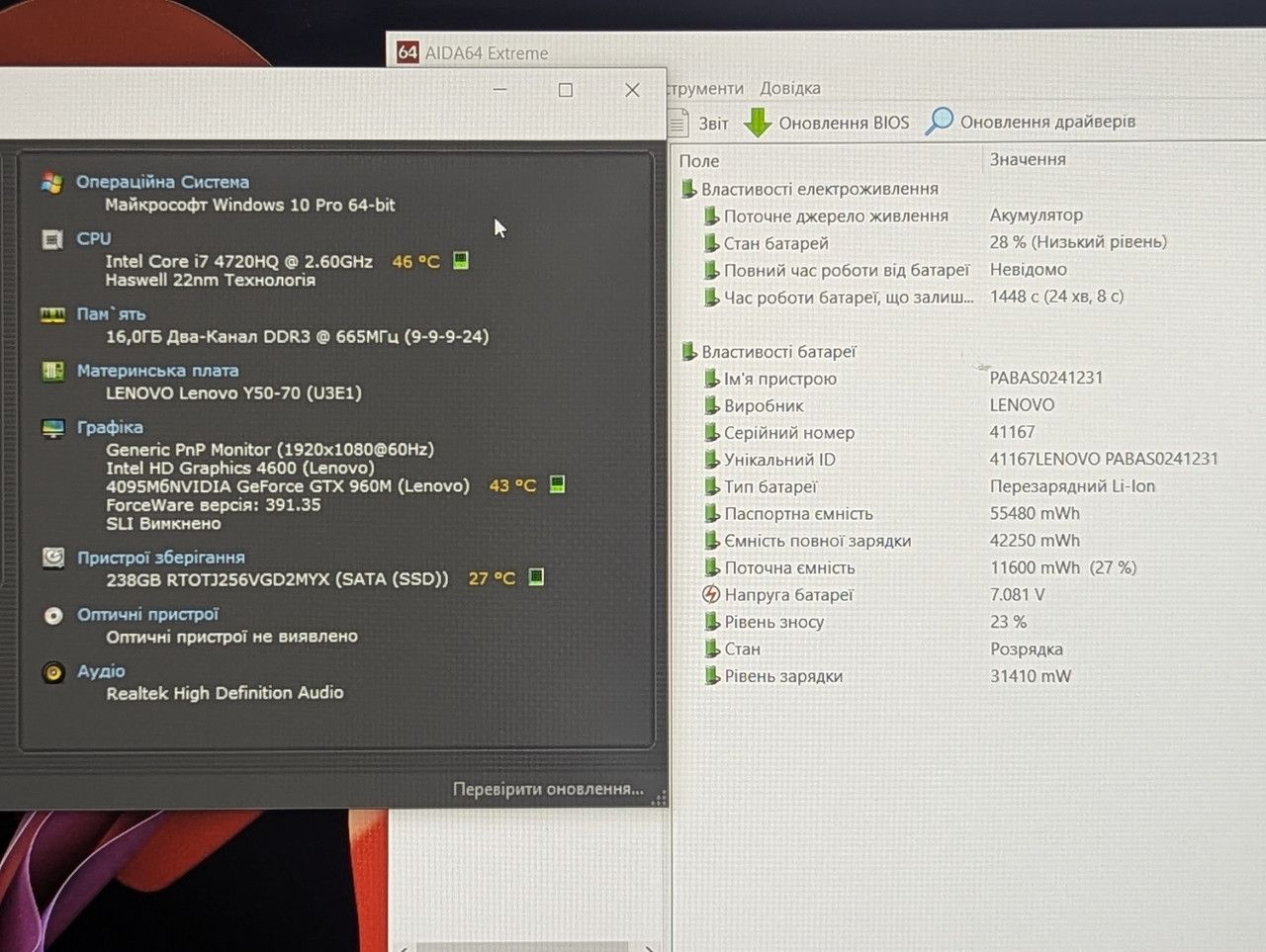1266x952 pixels.
Task: Click the monitor icon beside Графіка
Action: click(52, 428)
